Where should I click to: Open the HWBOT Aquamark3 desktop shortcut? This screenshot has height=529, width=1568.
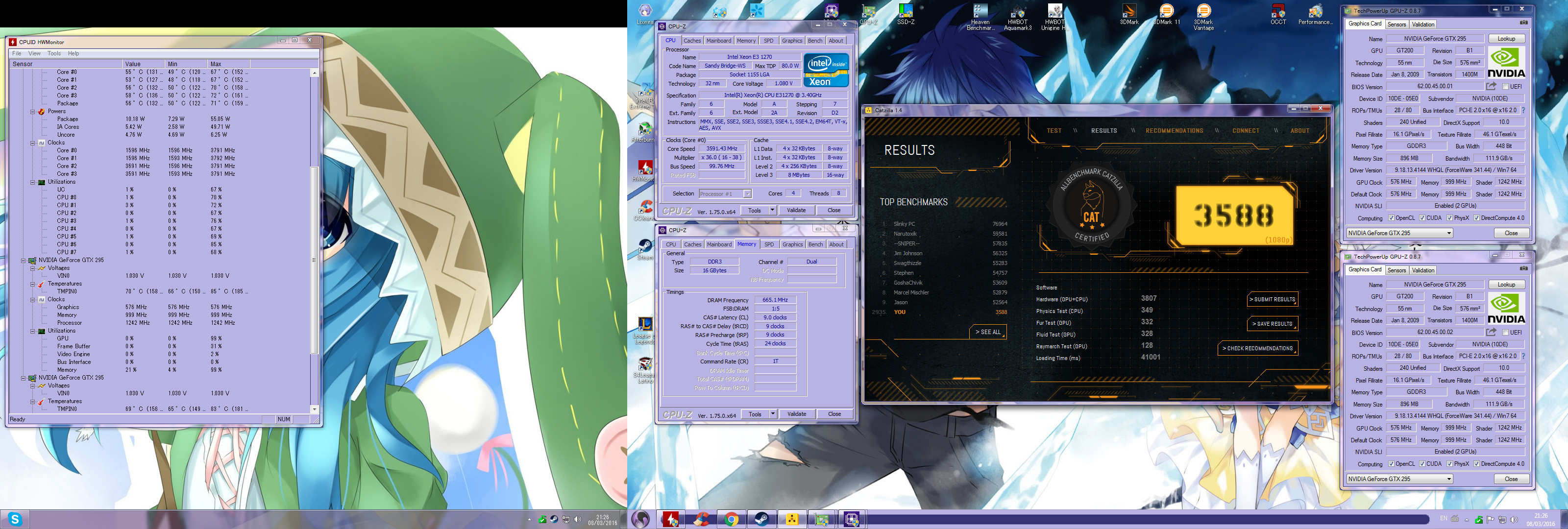(1017, 17)
